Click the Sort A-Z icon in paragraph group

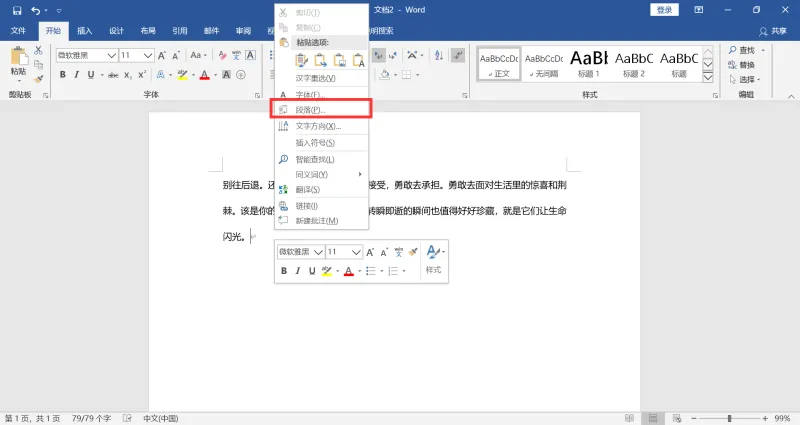[439, 55]
